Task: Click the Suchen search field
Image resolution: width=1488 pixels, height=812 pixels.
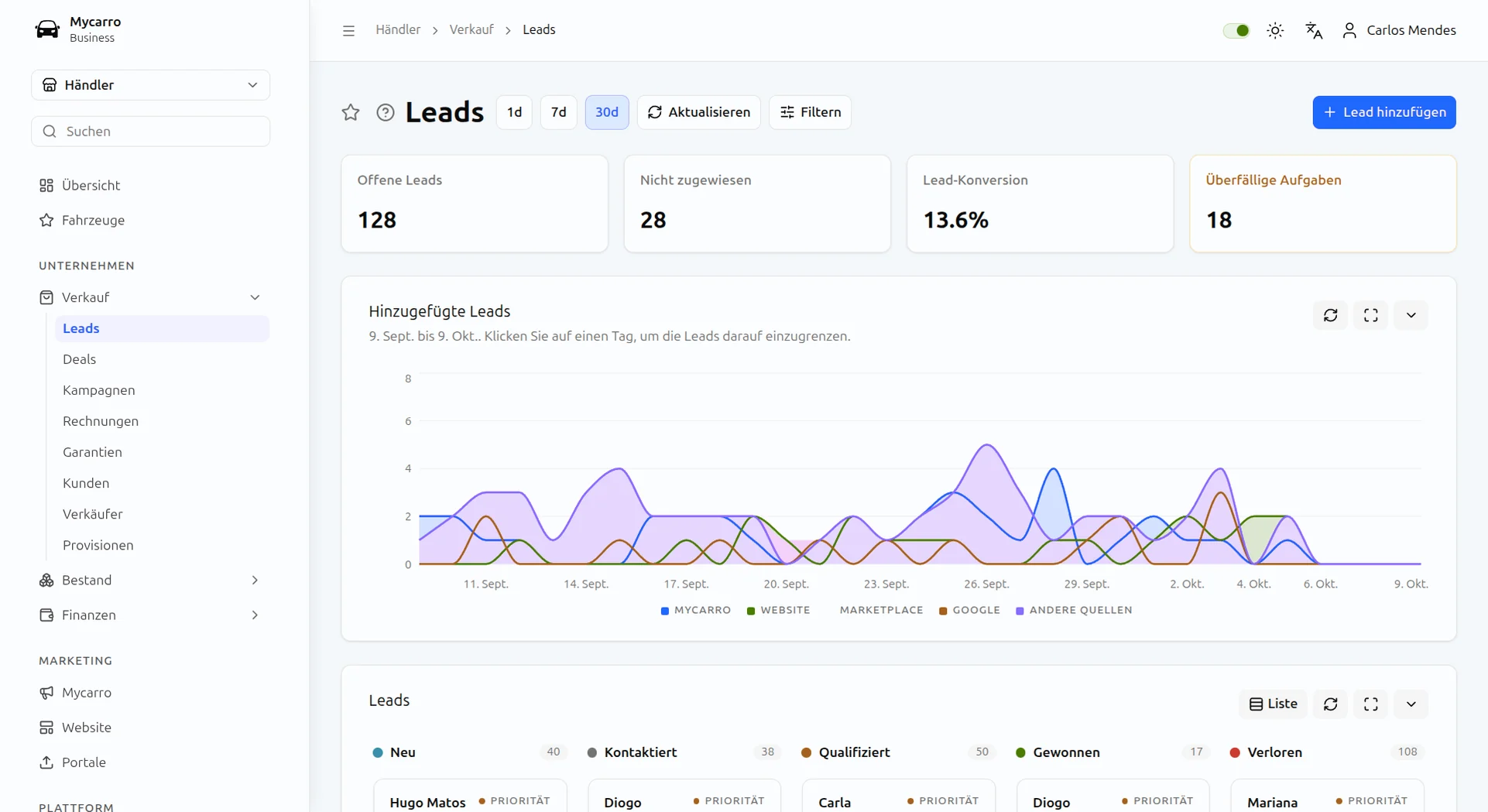Action: click(x=150, y=131)
